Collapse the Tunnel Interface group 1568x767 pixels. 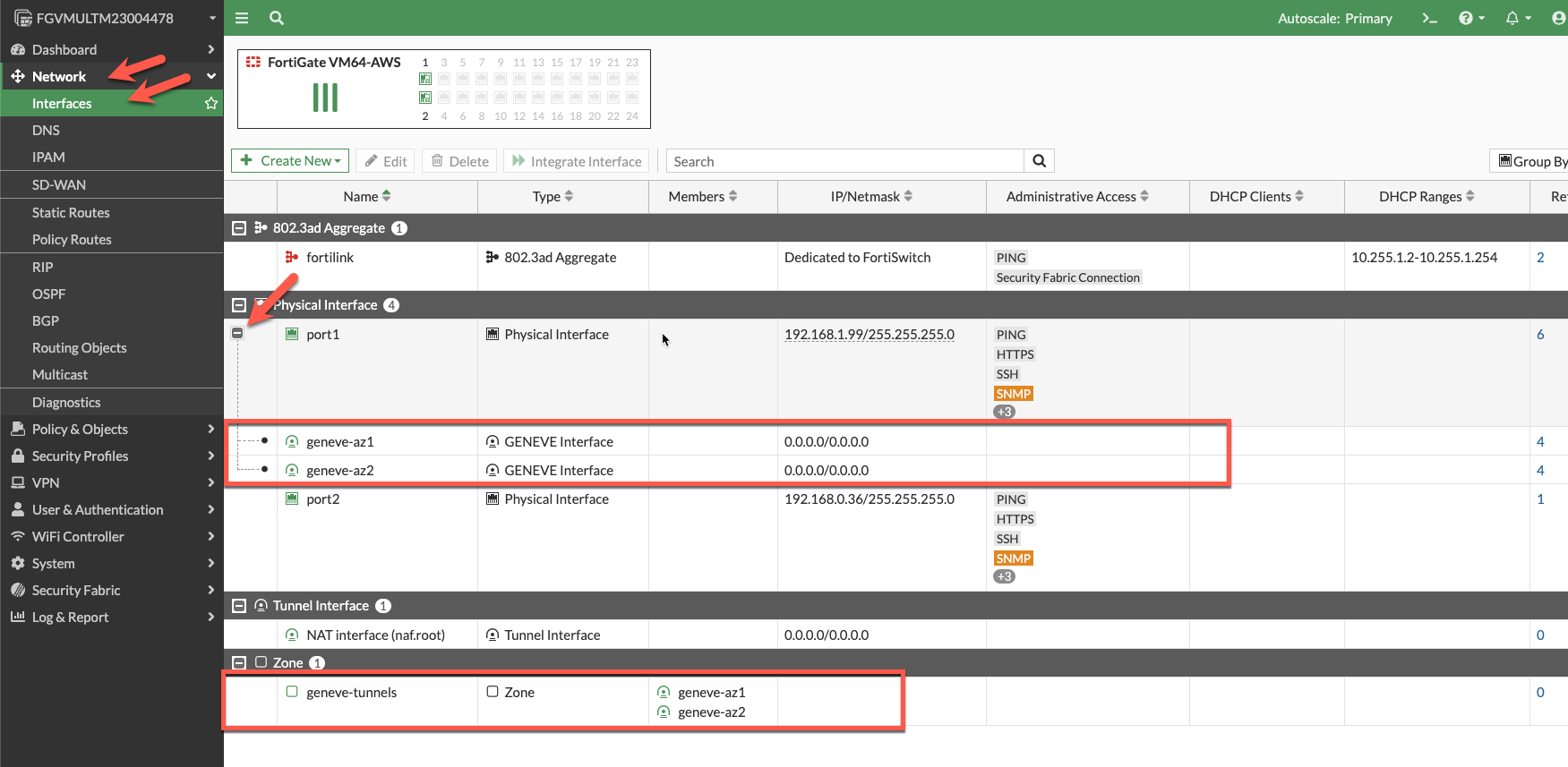[239, 606]
